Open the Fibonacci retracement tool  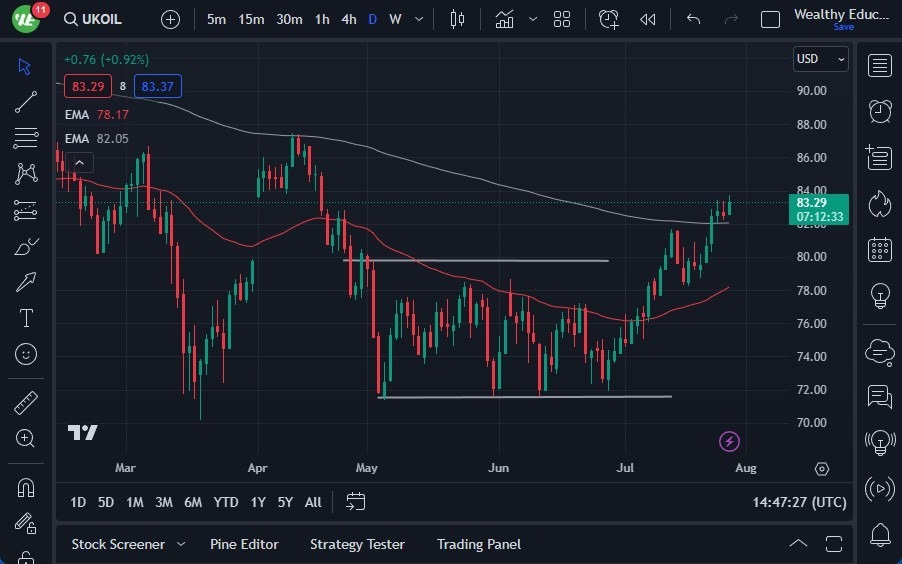26,137
